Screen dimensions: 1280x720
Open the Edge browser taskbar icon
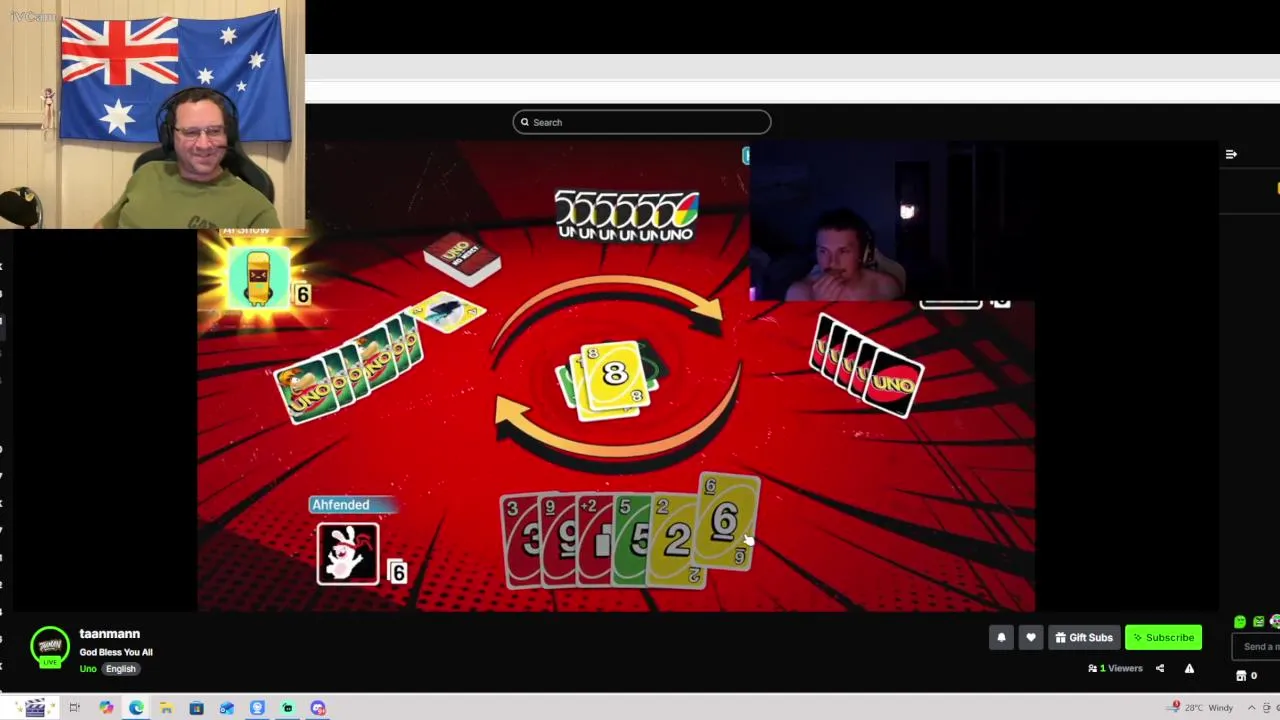point(136,708)
